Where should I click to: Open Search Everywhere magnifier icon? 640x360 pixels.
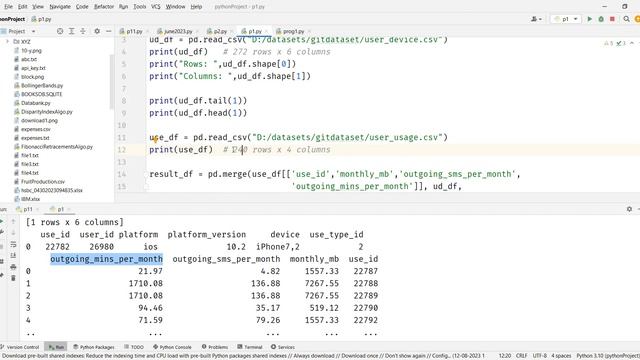pyautogui.click(x=627, y=19)
